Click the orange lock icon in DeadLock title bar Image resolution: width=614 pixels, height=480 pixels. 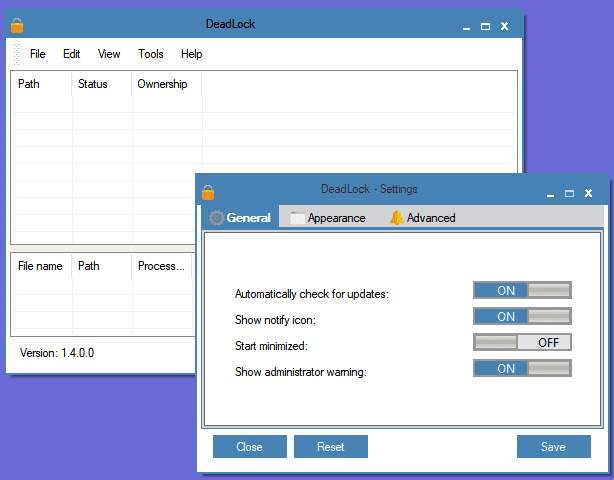[x=17, y=26]
